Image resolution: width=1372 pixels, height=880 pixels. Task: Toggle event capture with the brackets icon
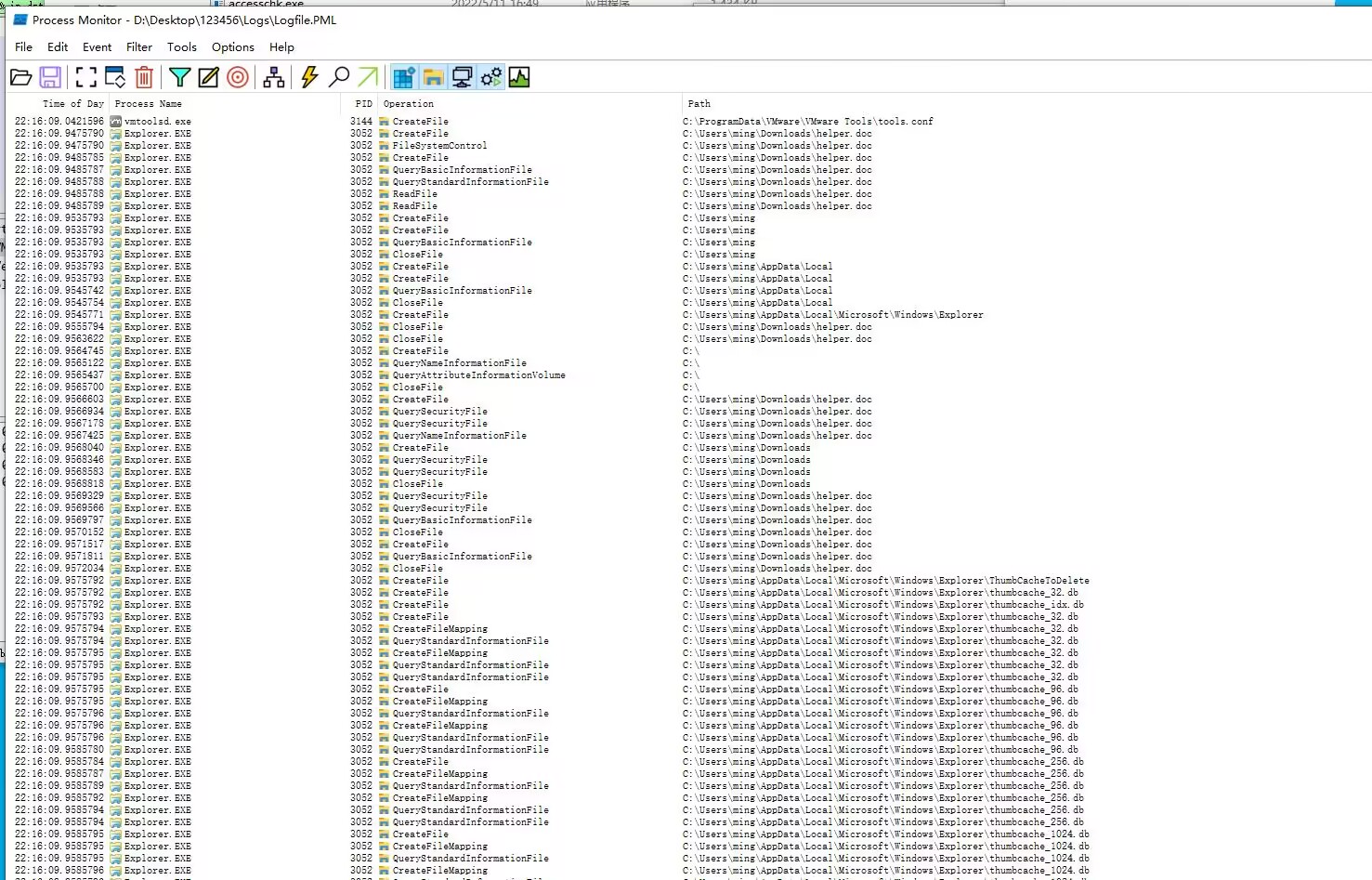click(x=85, y=77)
